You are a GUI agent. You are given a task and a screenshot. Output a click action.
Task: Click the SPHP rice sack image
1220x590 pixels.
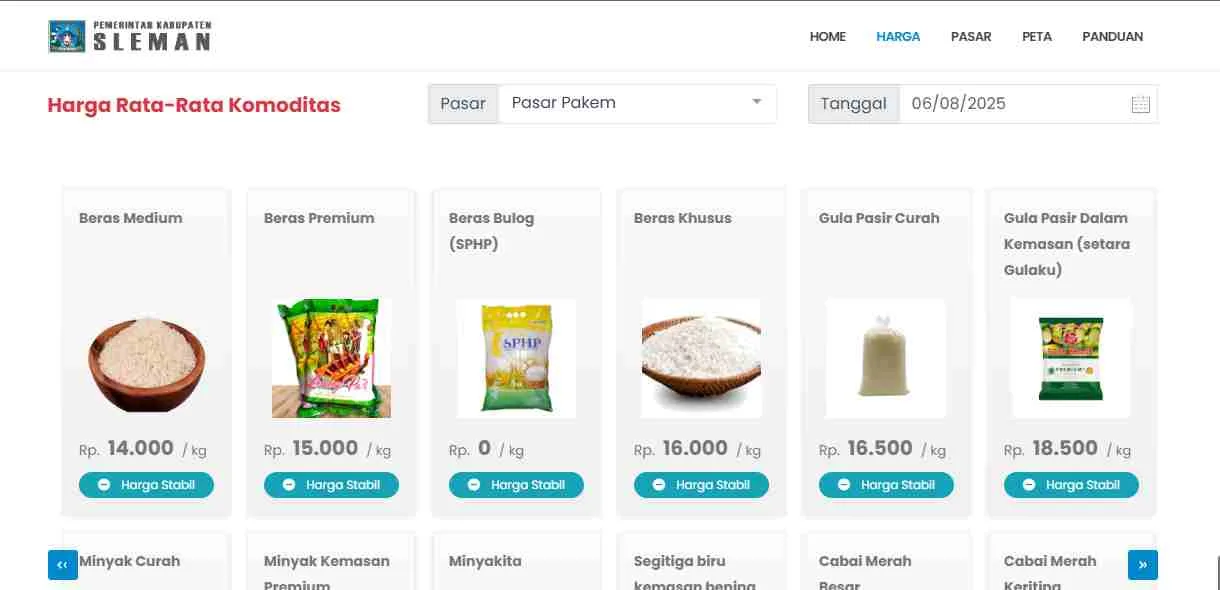click(516, 358)
